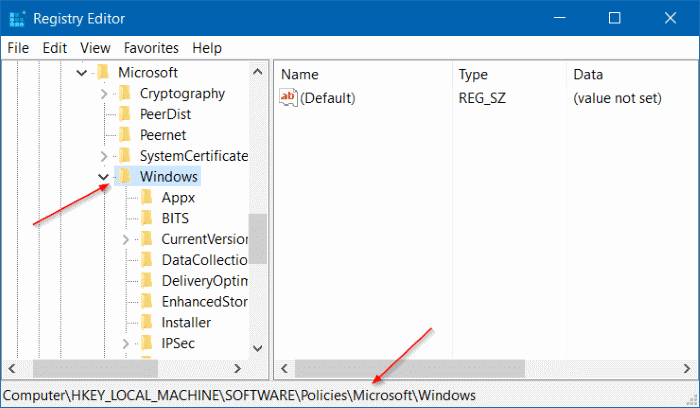Open the Edit menu
This screenshot has width=700, height=408.
55,48
